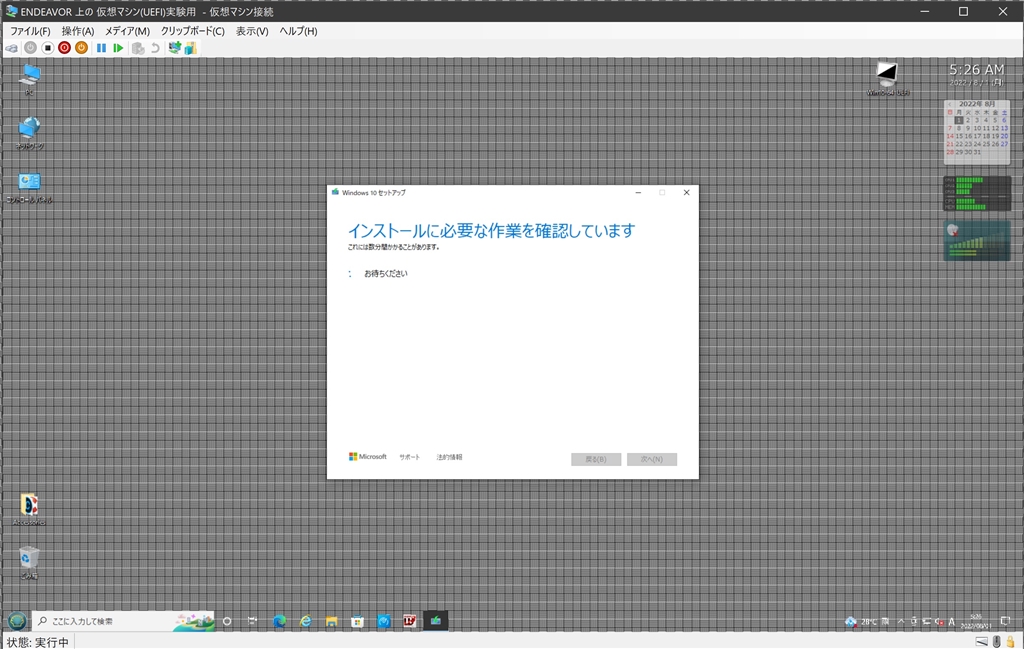Screen dimensions: 1024x649
Task: Click the keyboard icon in status bar
Action: pos(982,642)
